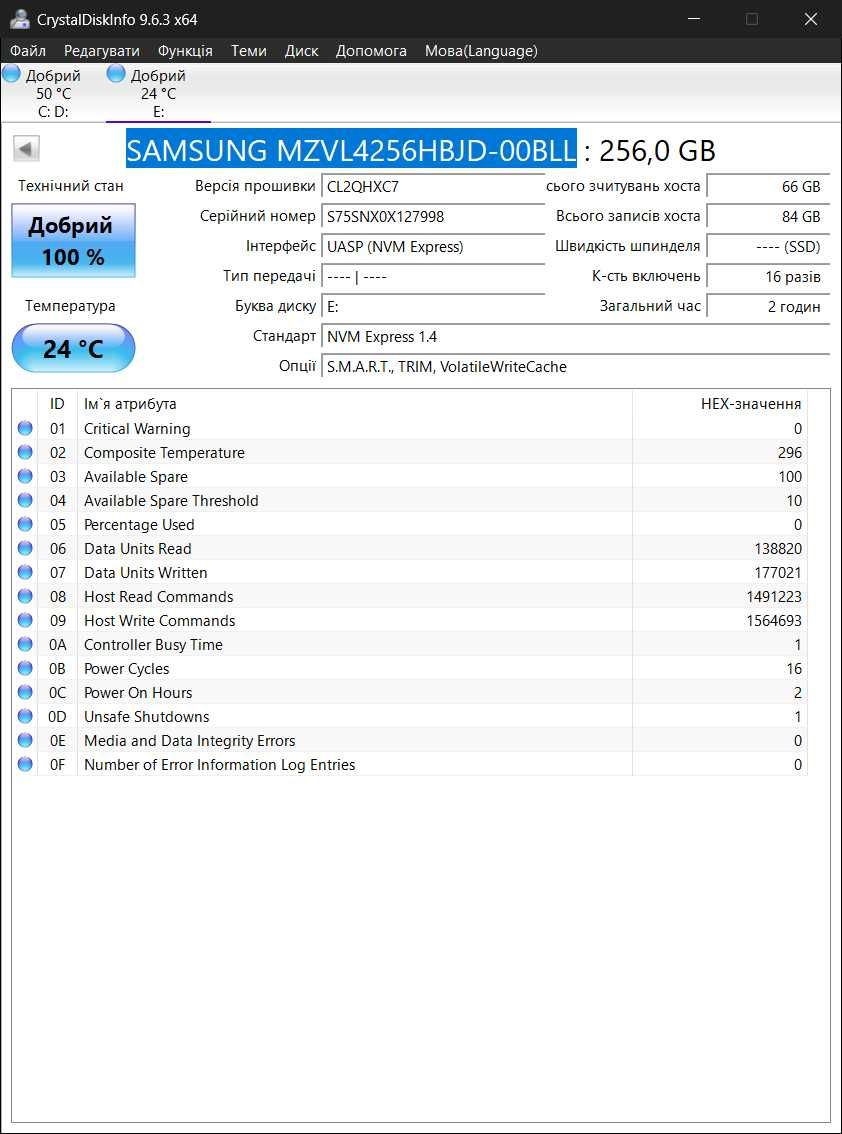Select the C: D: disk tab
The height and width of the screenshot is (1134, 842).
tap(53, 93)
